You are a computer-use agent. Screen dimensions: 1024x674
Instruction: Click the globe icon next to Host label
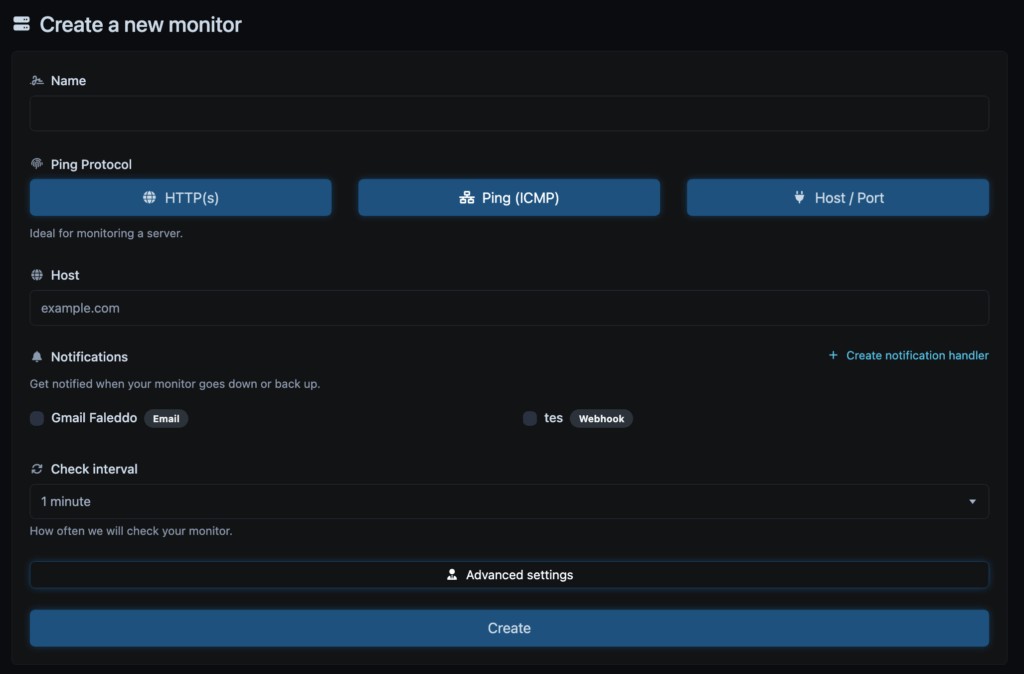click(x=37, y=275)
